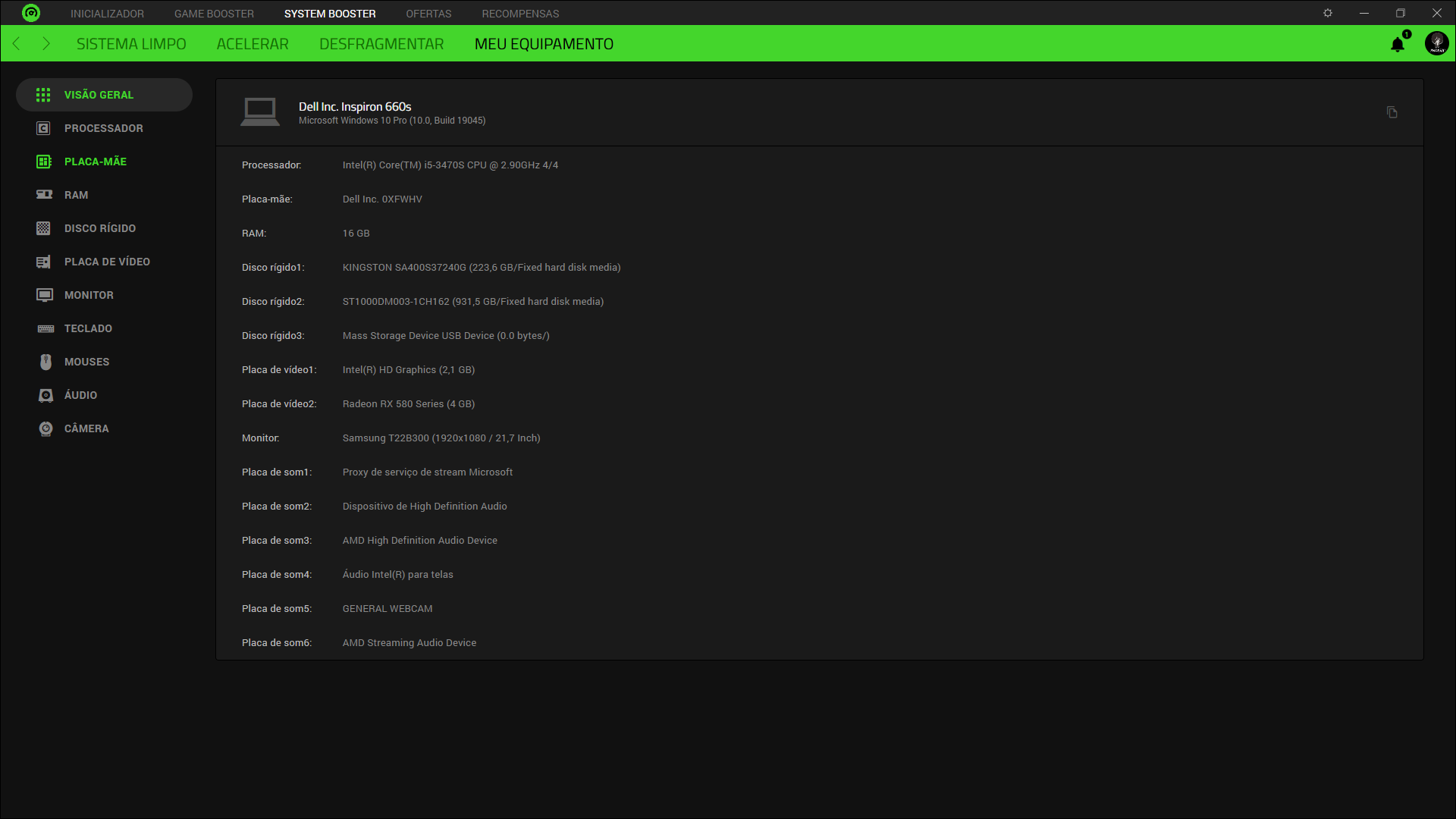The width and height of the screenshot is (1456, 819).
Task: Click Áudio Intel(R) para telas
Action: pos(398,575)
